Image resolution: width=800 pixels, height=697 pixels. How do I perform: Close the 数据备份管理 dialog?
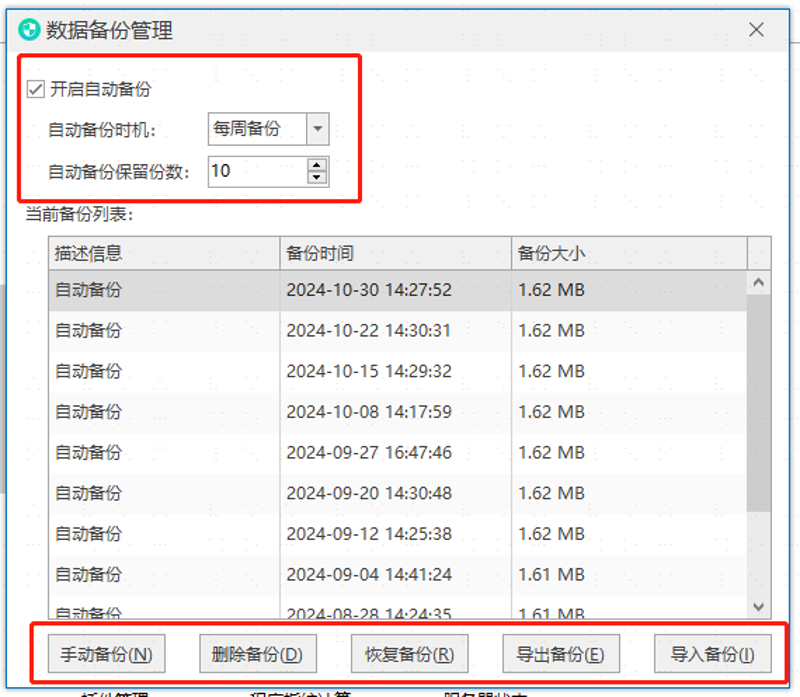click(x=756, y=30)
